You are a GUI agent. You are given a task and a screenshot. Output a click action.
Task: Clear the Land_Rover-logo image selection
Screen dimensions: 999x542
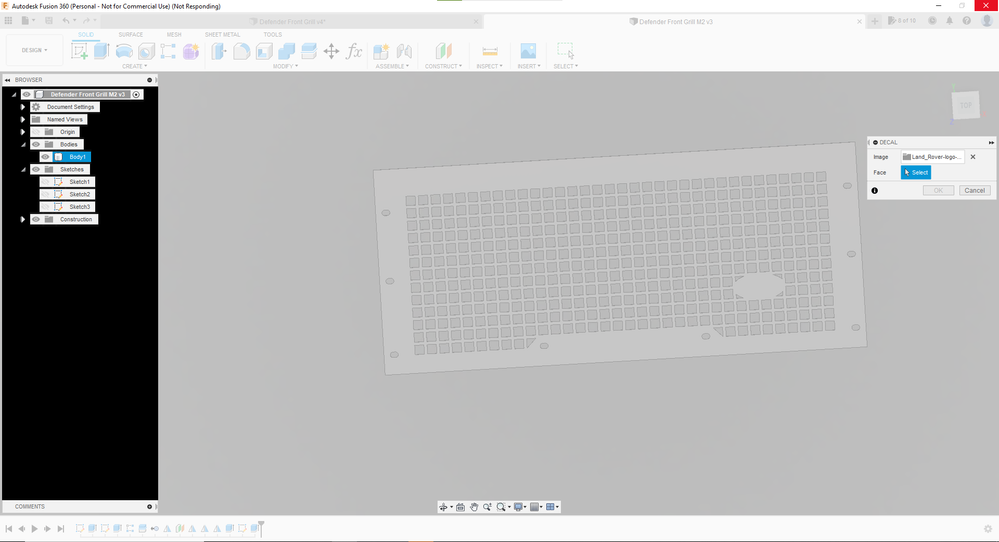point(973,157)
